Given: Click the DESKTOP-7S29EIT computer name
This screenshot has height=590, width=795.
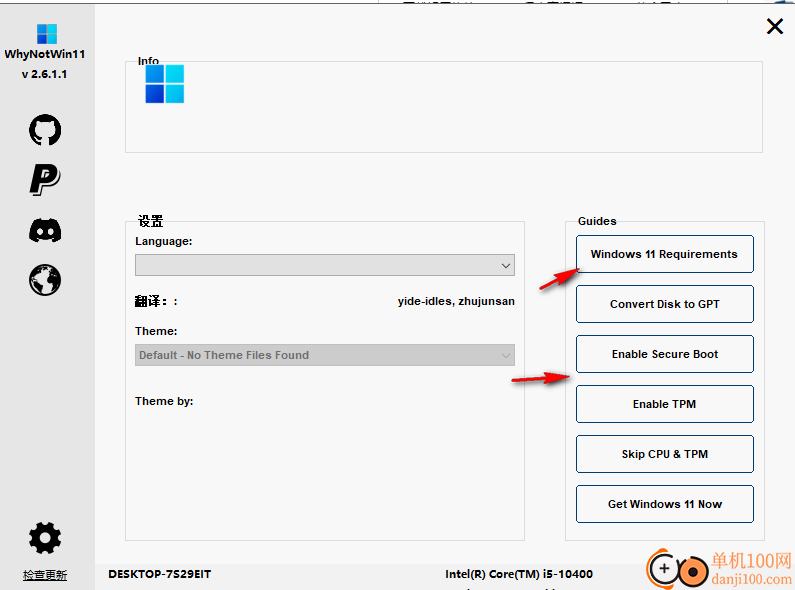Looking at the screenshot, I should (160, 574).
